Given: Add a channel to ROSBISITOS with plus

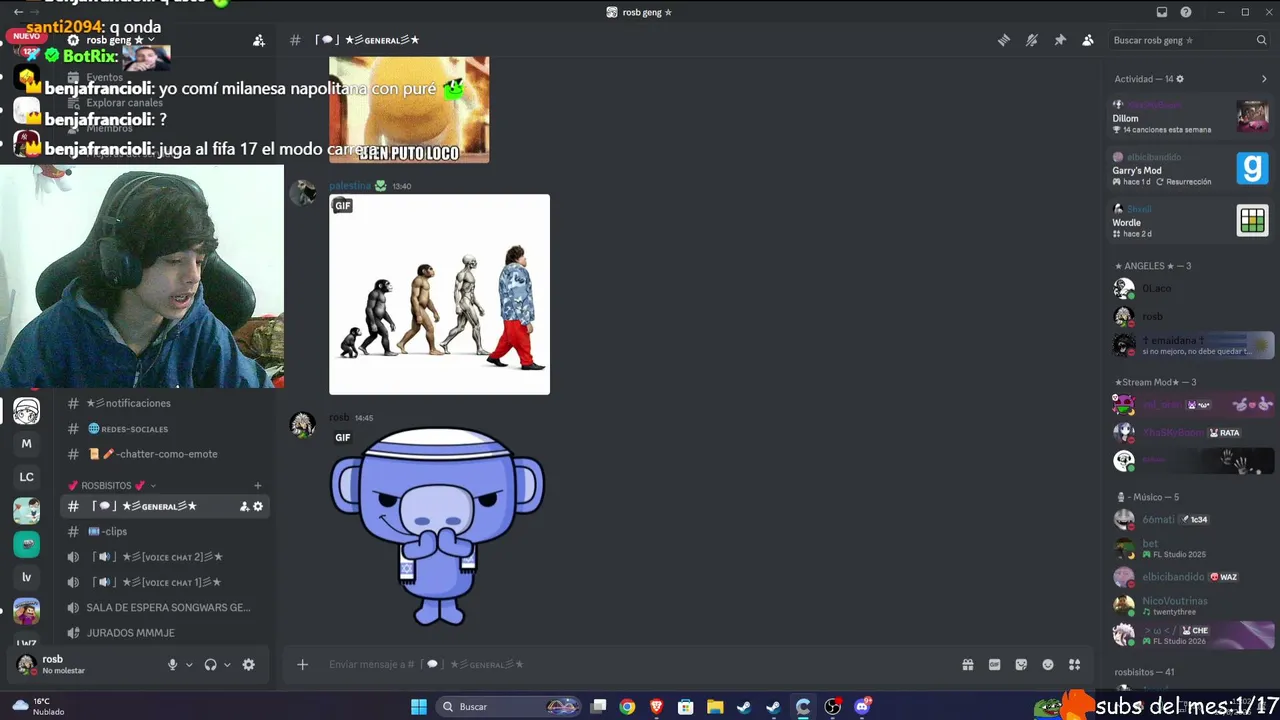Looking at the screenshot, I should click(258, 486).
